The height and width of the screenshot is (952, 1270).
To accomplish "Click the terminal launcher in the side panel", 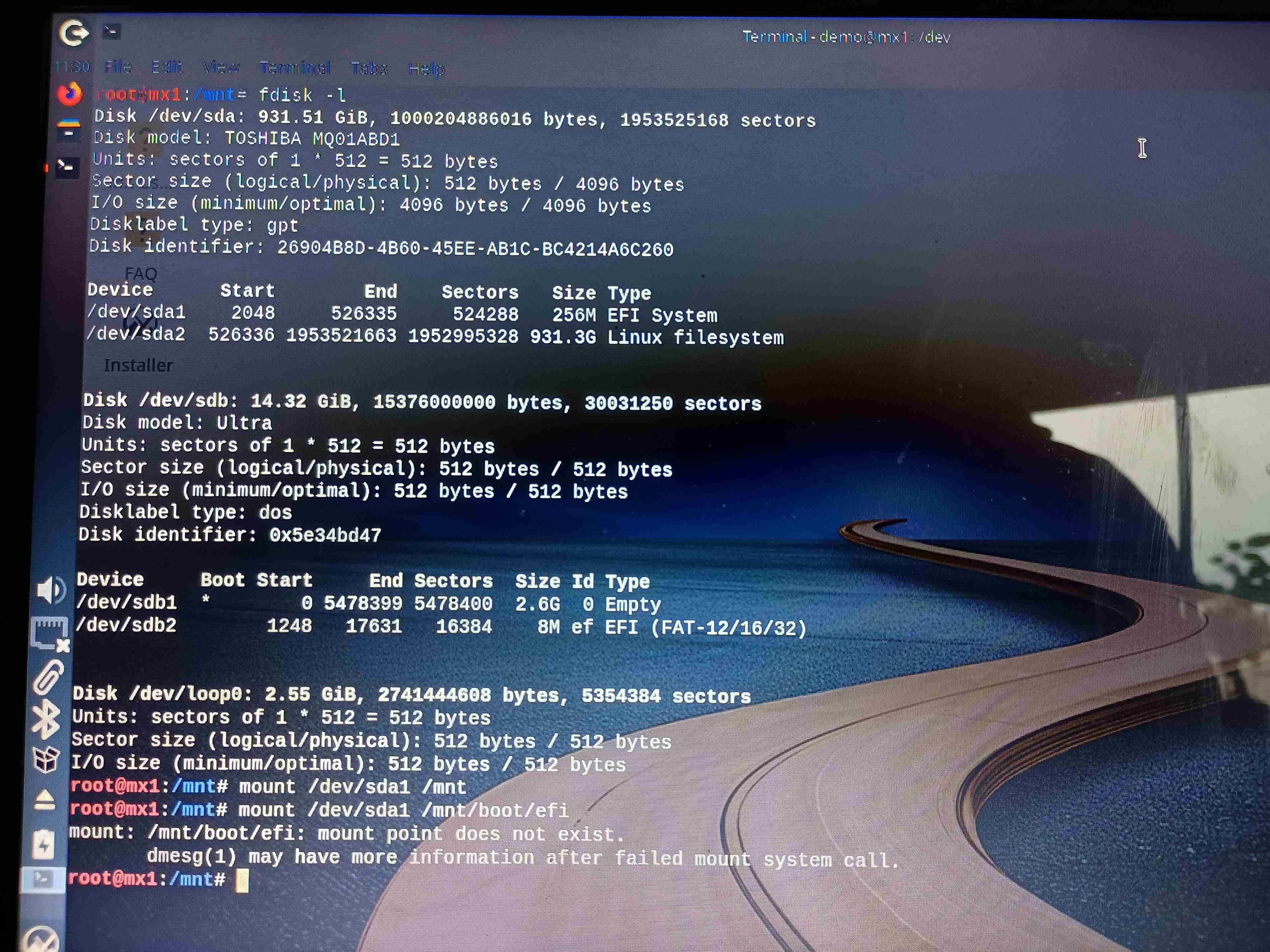I will 67,167.
